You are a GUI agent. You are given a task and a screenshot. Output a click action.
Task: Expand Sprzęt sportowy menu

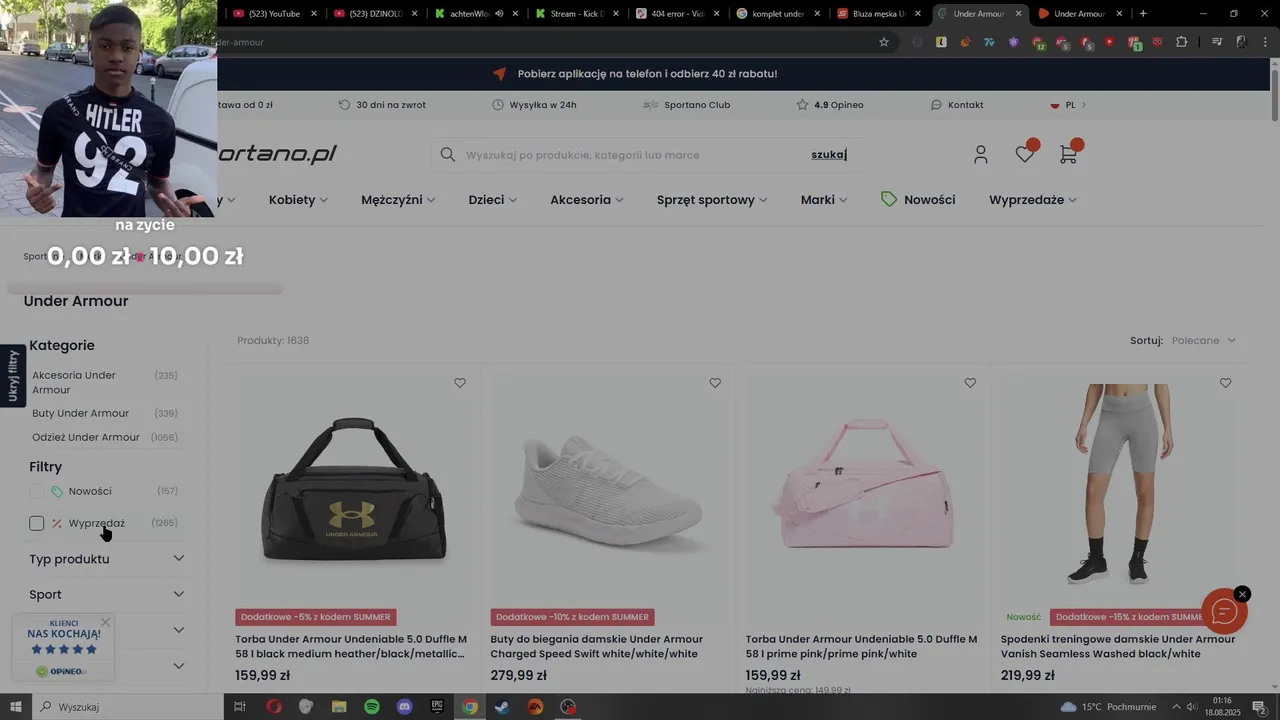tap(712, 200)
